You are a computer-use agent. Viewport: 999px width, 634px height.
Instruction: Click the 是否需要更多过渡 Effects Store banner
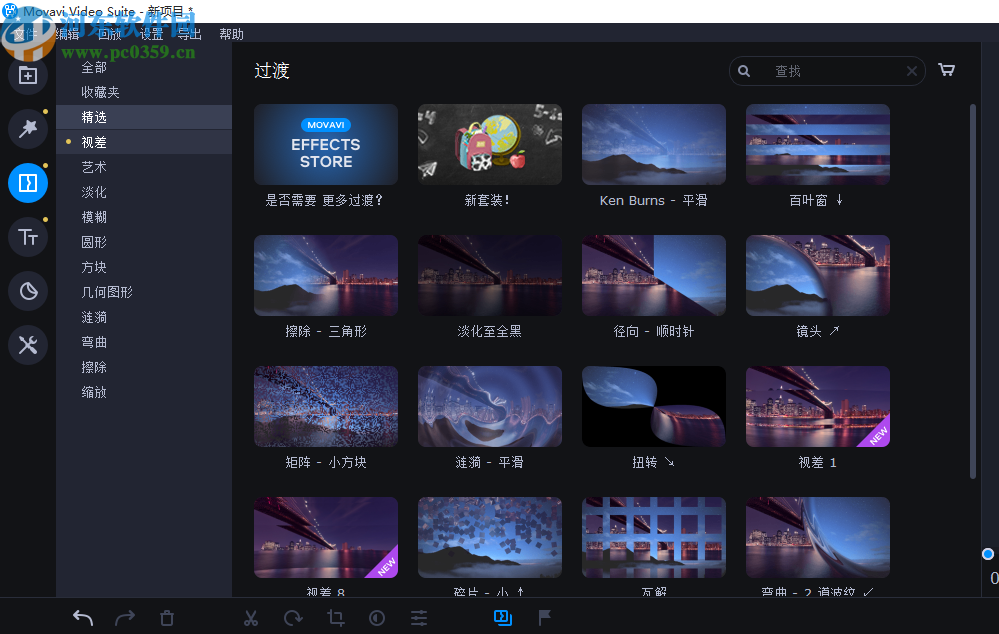point(325,144)
